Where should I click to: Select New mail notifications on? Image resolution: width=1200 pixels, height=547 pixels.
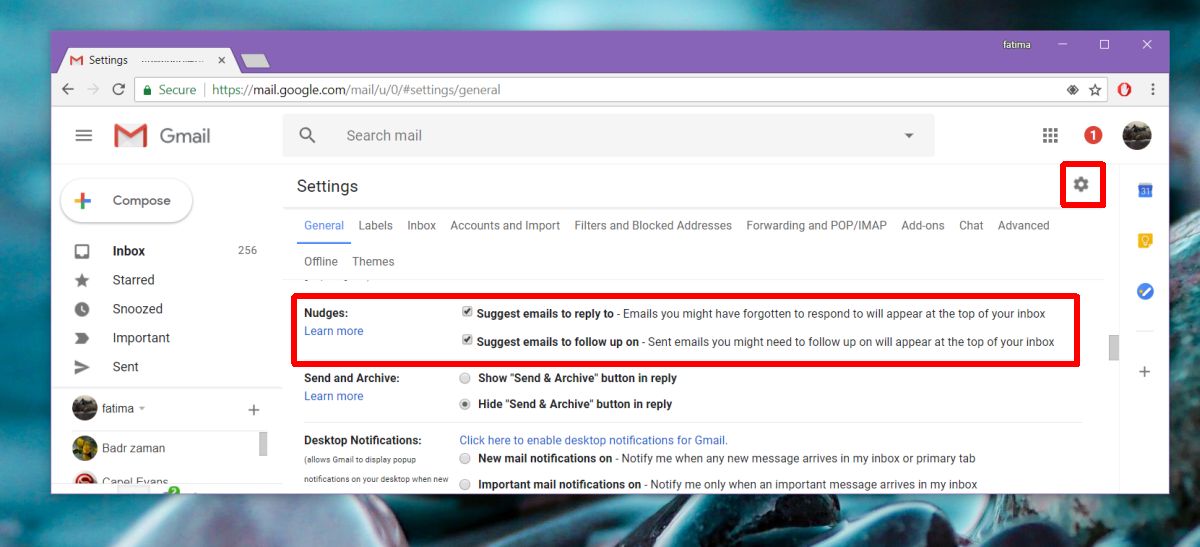coord(465,458)
